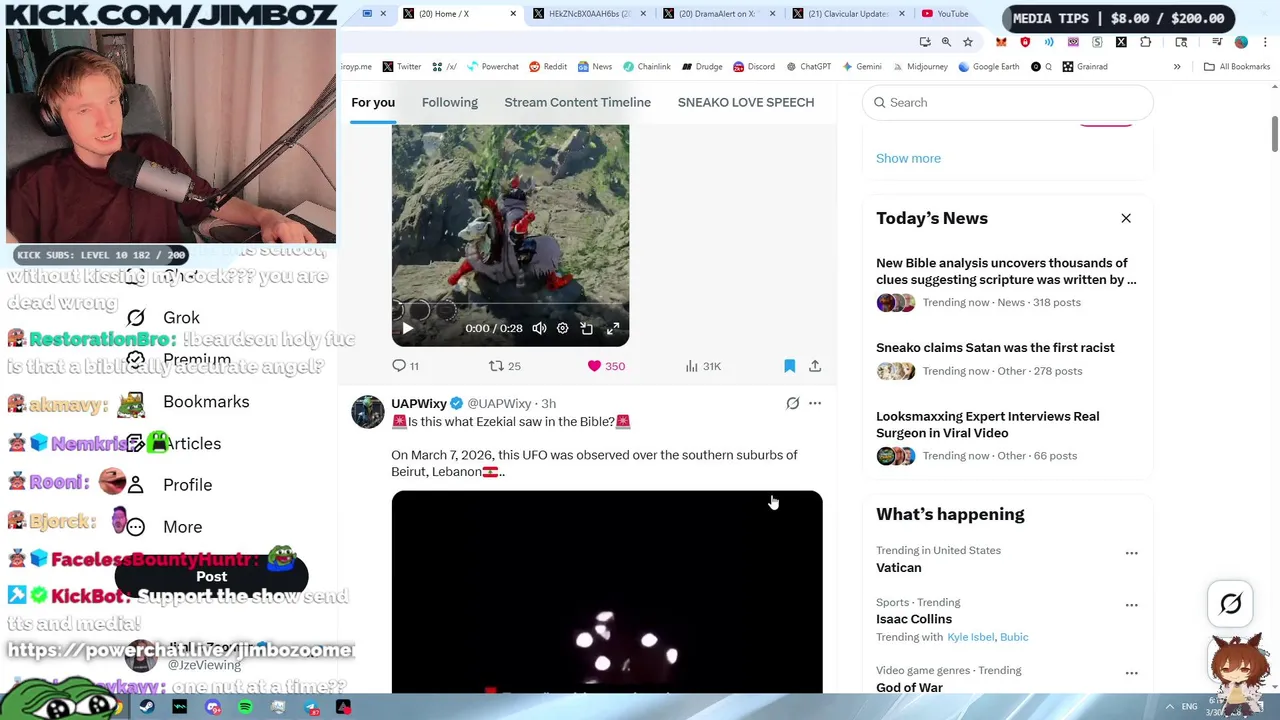
Task: Open the Bubic trending link
Action: click(x=1014, y=637)
